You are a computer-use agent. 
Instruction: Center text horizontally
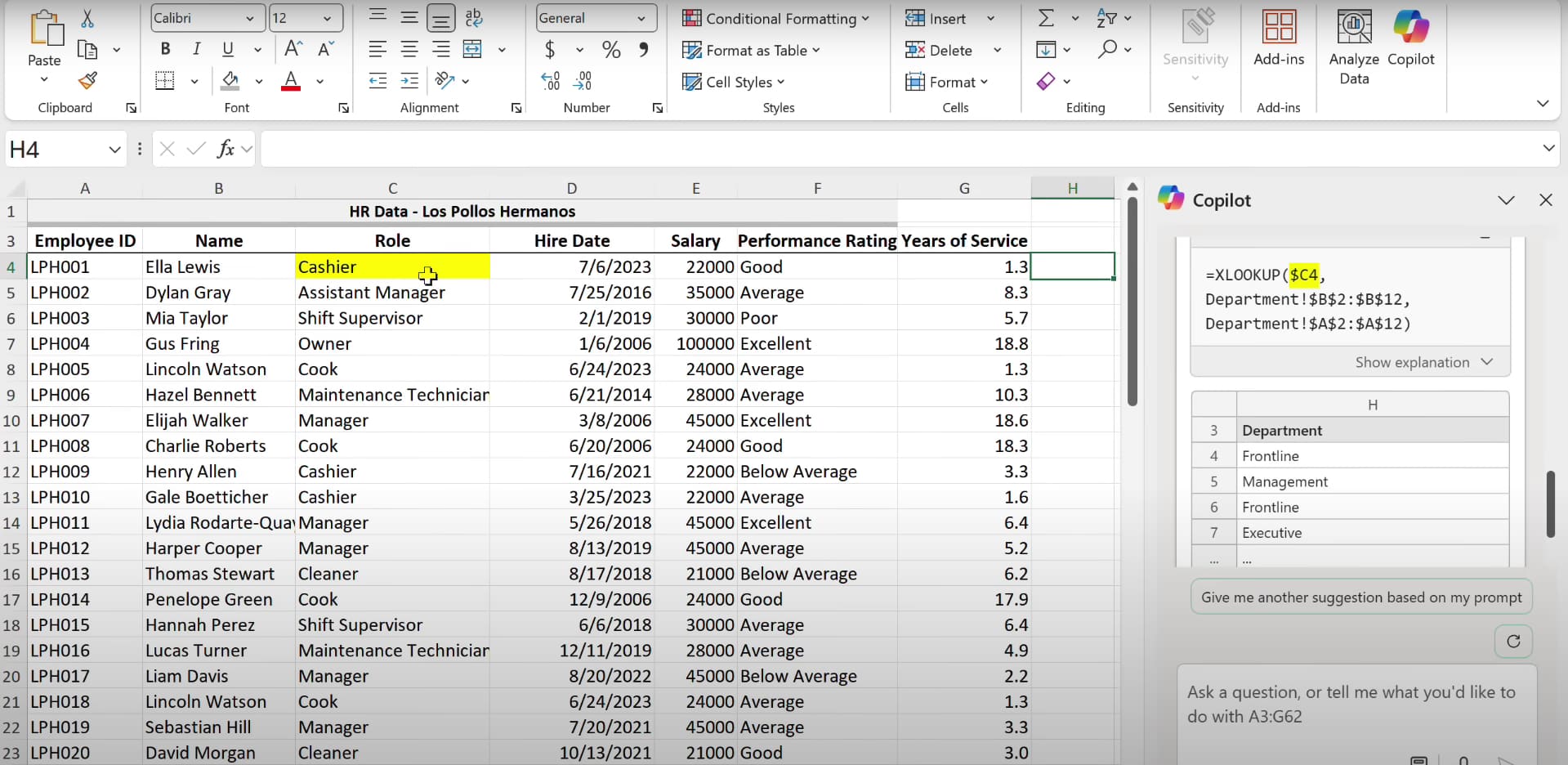click(409, 49)
